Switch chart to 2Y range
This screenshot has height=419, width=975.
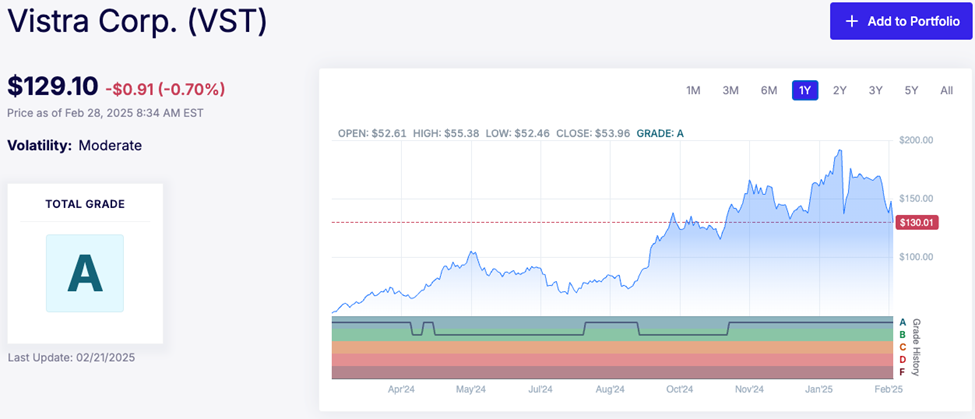click(840, 91)
